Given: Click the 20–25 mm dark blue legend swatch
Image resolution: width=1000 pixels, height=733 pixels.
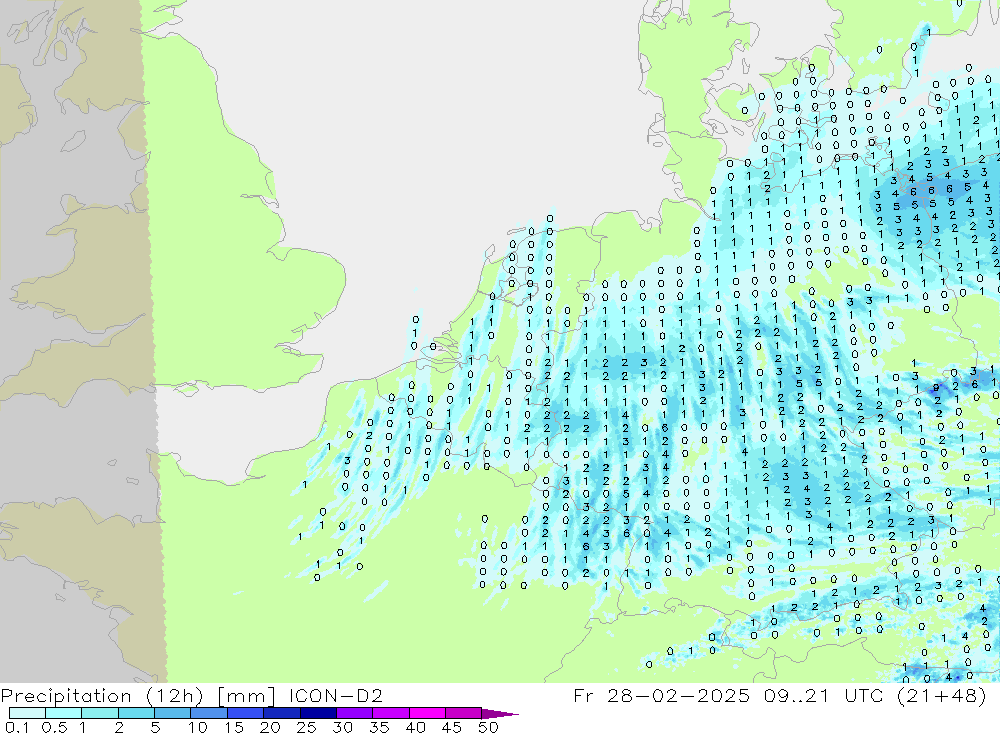Looking at the screenshot, I should click(282, 713).
